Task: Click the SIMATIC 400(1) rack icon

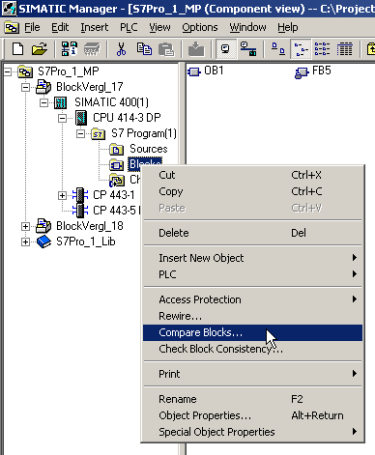Action: coord(61,103)
